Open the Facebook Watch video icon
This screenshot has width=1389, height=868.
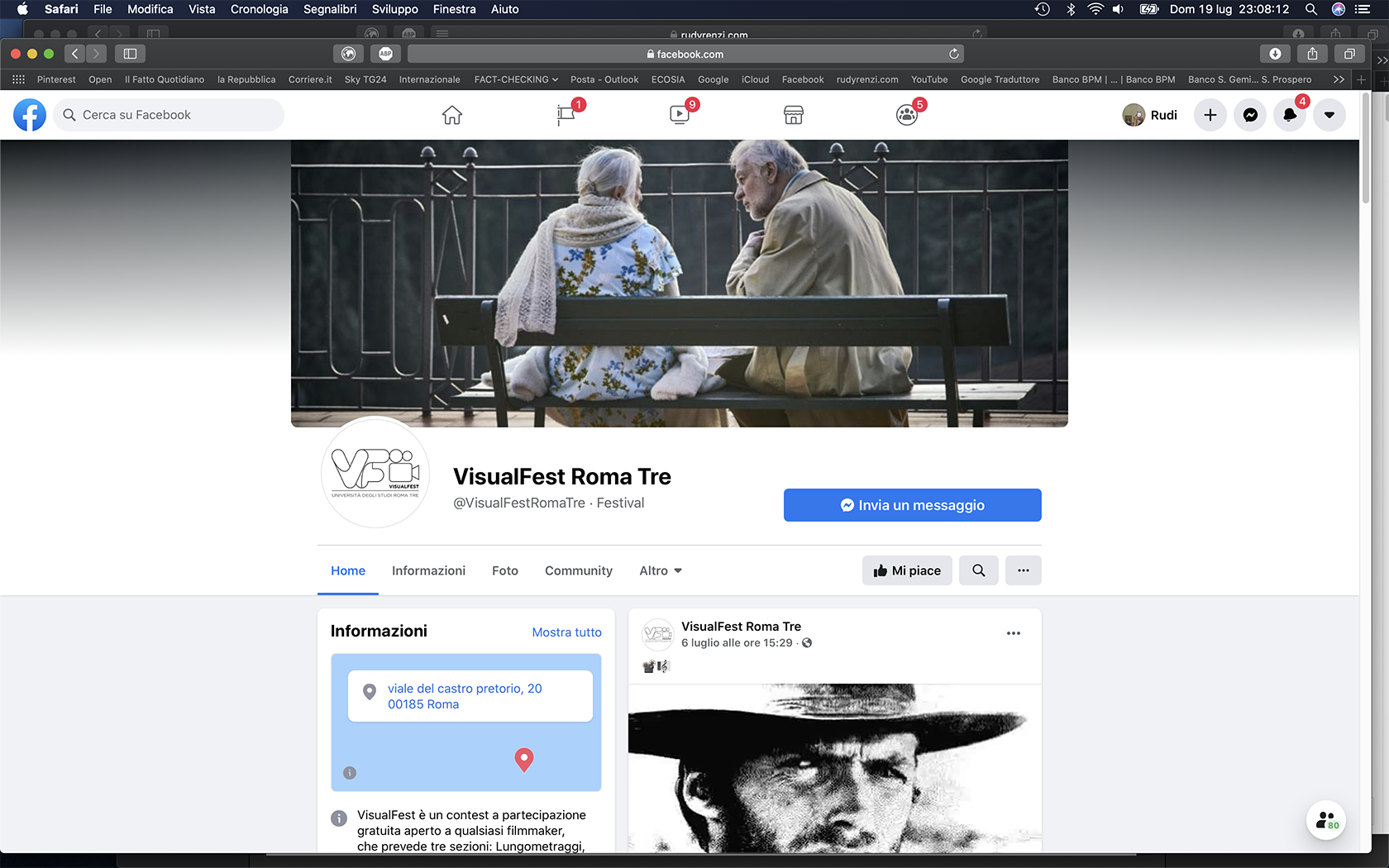(680, 115)
